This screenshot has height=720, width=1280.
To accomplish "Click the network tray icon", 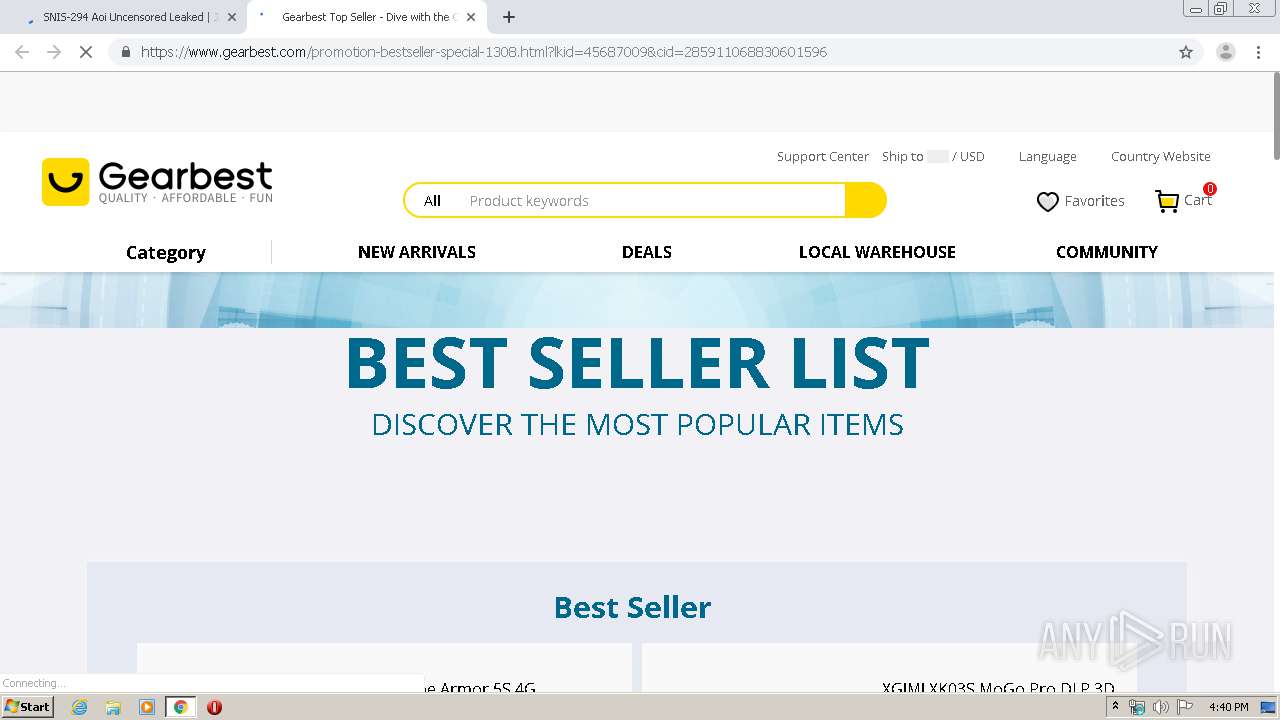I will [x=1137, y=707].
